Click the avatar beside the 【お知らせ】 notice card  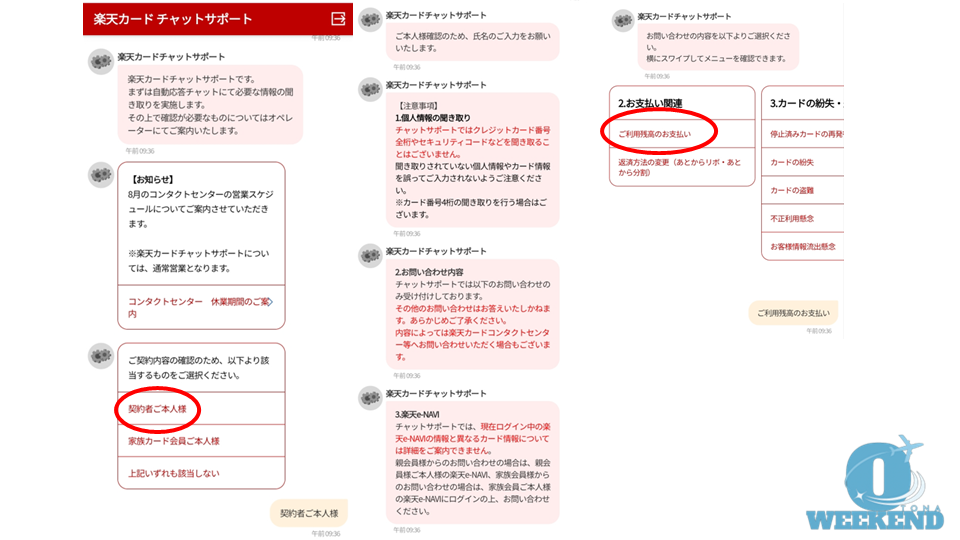coord(101,175)
